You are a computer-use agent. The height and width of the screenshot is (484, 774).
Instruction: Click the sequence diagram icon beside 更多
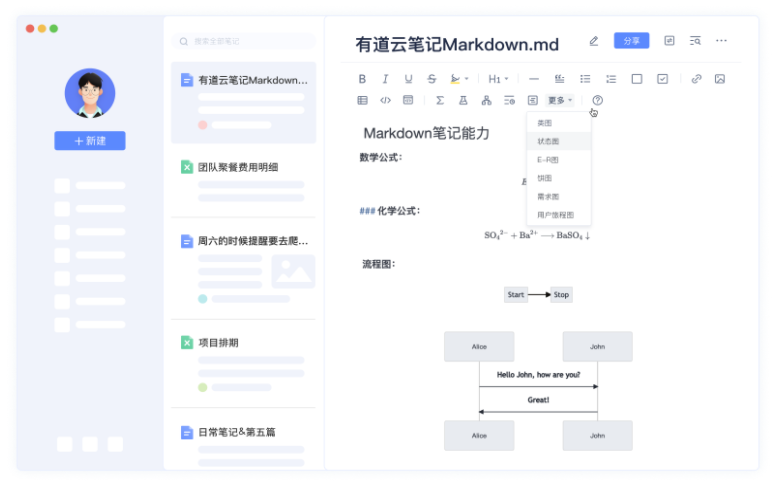click(533, 101)
